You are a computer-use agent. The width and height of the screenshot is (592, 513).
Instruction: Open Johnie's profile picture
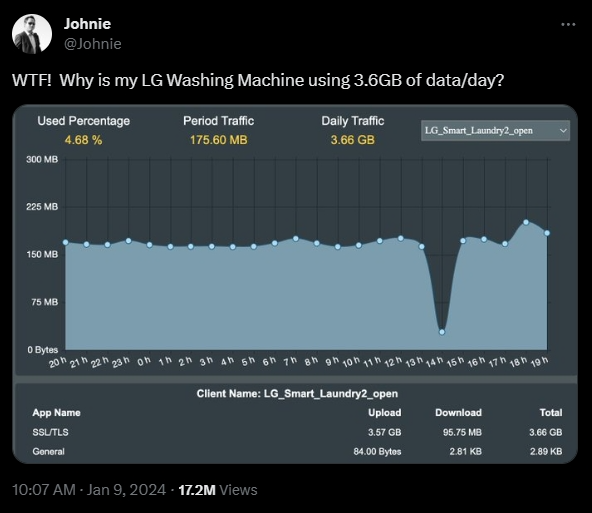[x=32, y=34]
